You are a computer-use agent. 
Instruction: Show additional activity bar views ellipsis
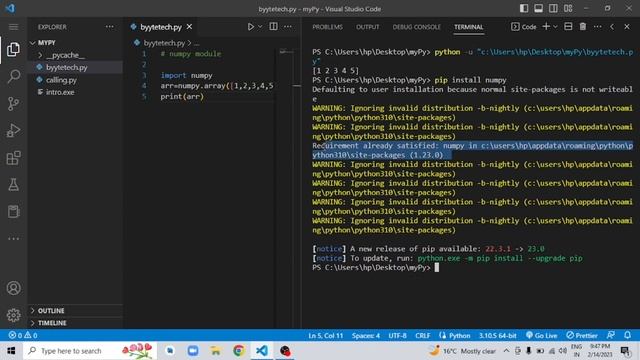pyautogui.click(x=13, y=239)
